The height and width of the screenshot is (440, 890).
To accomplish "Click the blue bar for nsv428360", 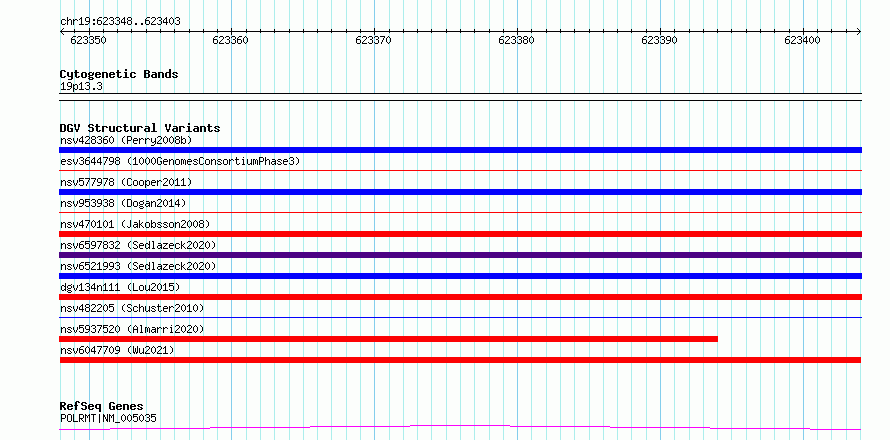I will (460, 150).
